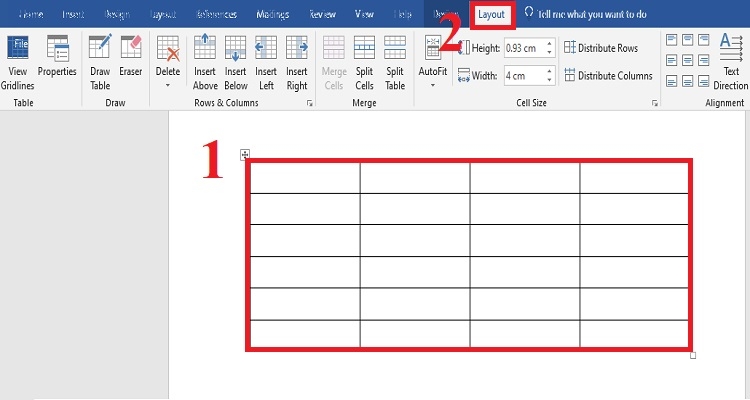Click Distribute Columns
The height and width of the screenshot is (400, 750).
pos(608,76)
